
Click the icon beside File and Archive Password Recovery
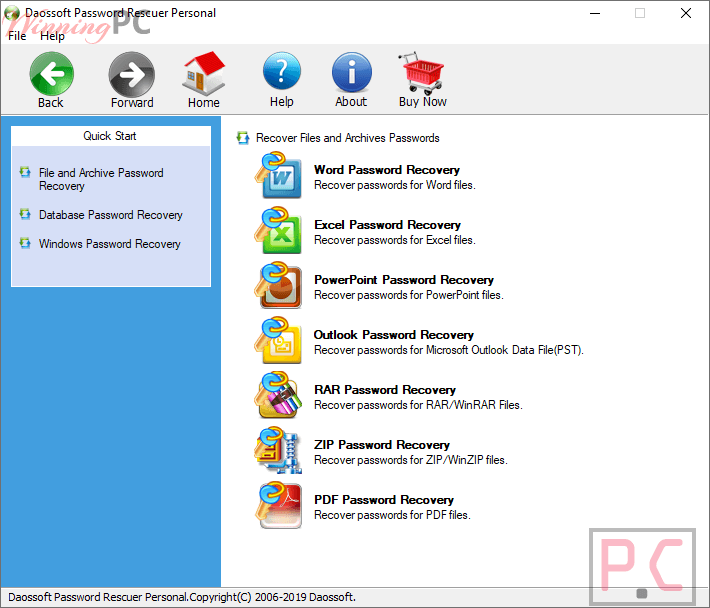25,172
